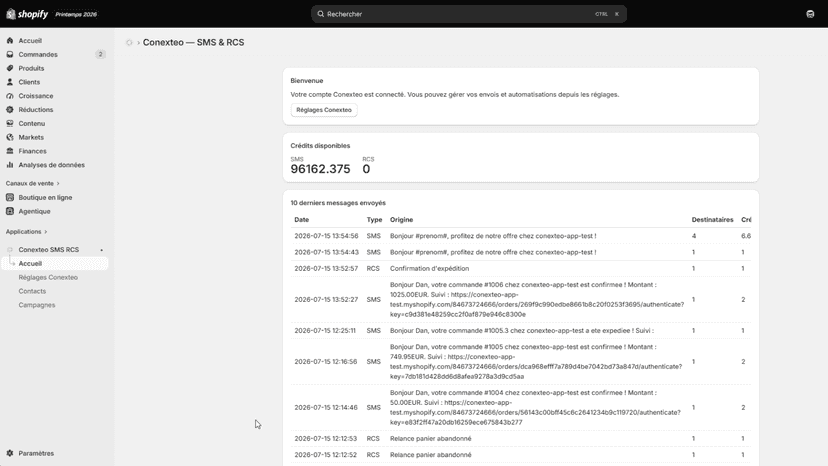The image size is (828, 466).
Task: Select Accueil under Conexteo SMS RCS
Action: [55, 263]
